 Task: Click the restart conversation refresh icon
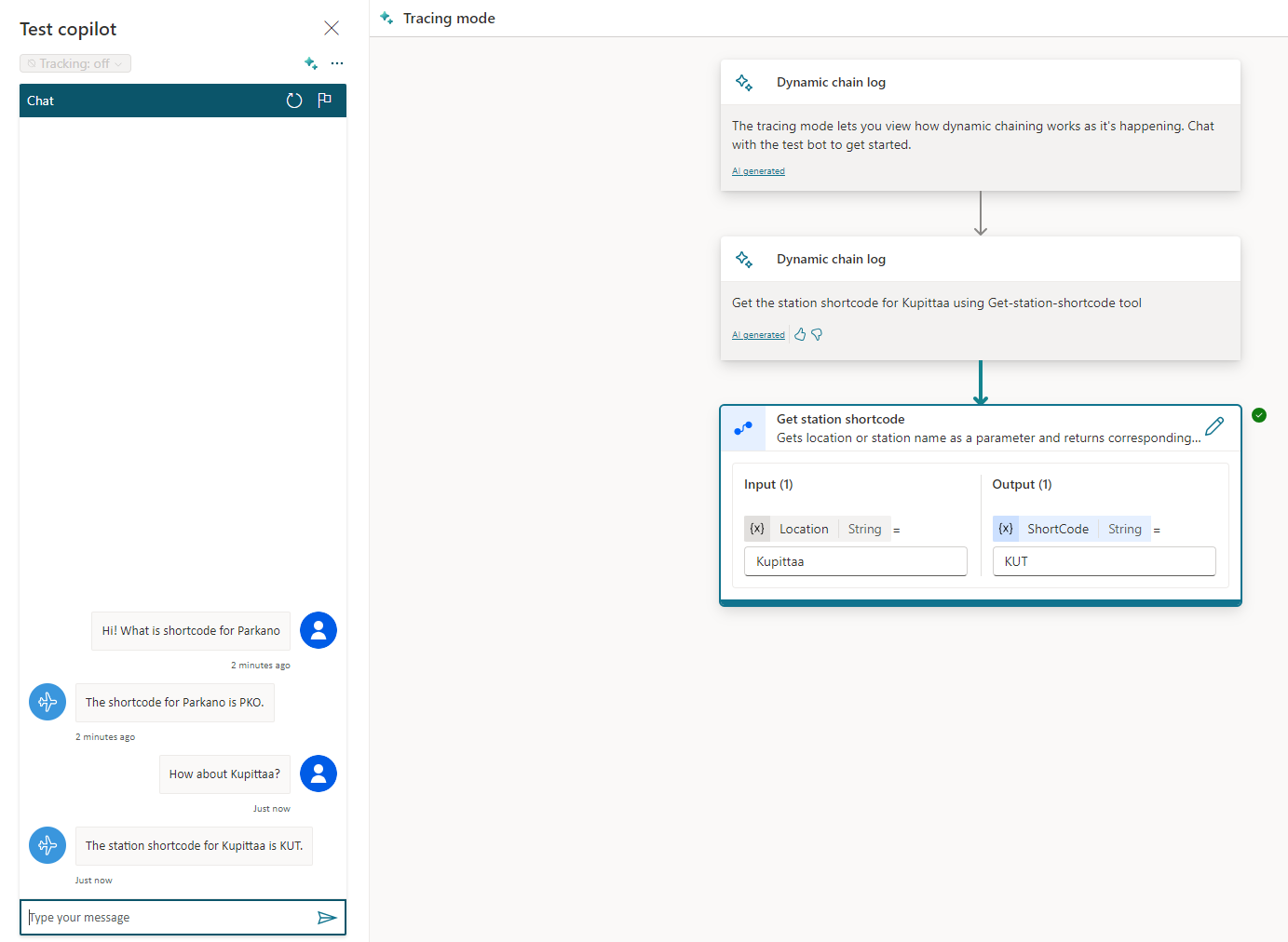point(294,101)
